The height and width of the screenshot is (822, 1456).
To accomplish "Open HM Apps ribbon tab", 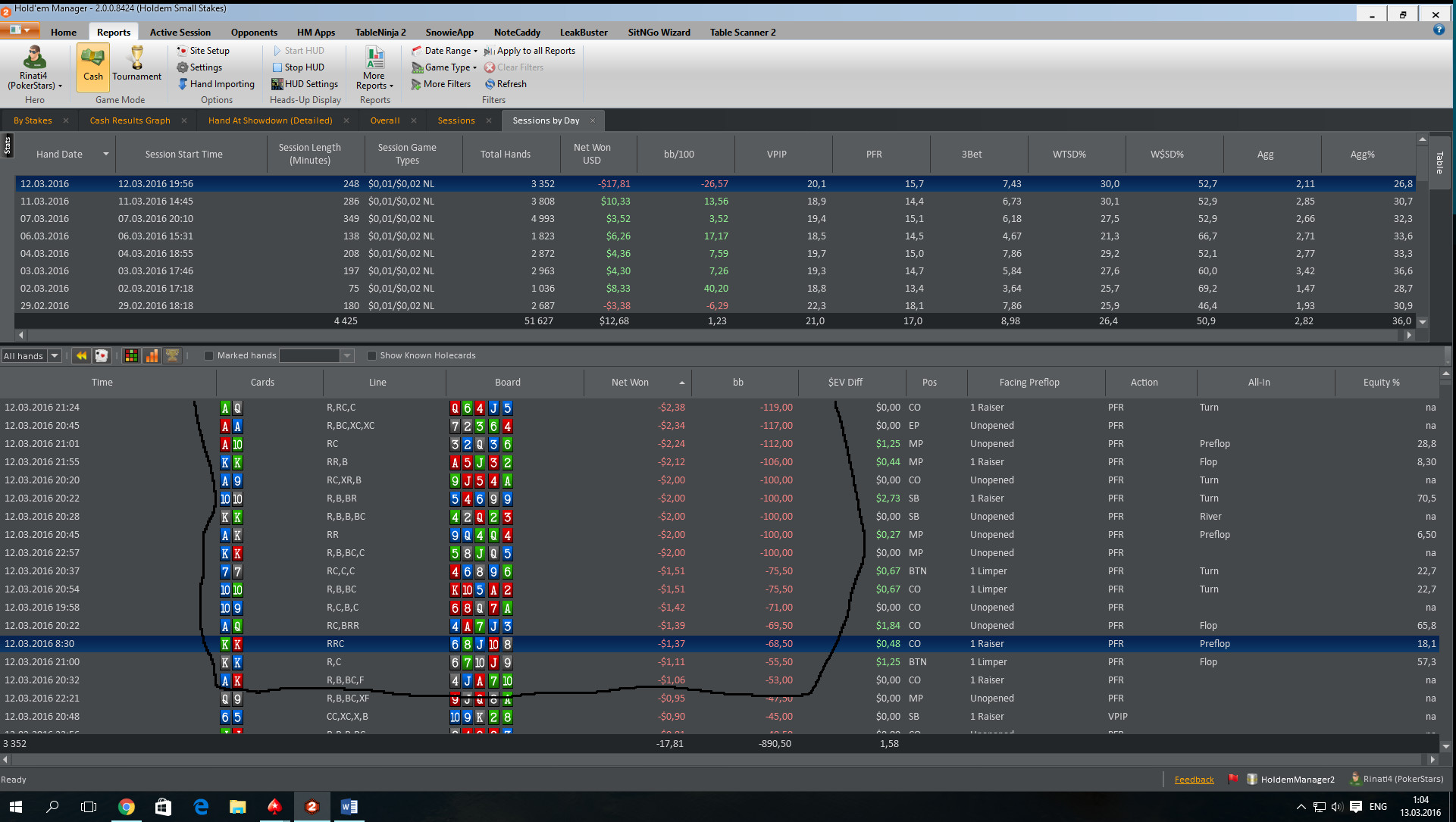I will 316,32.
